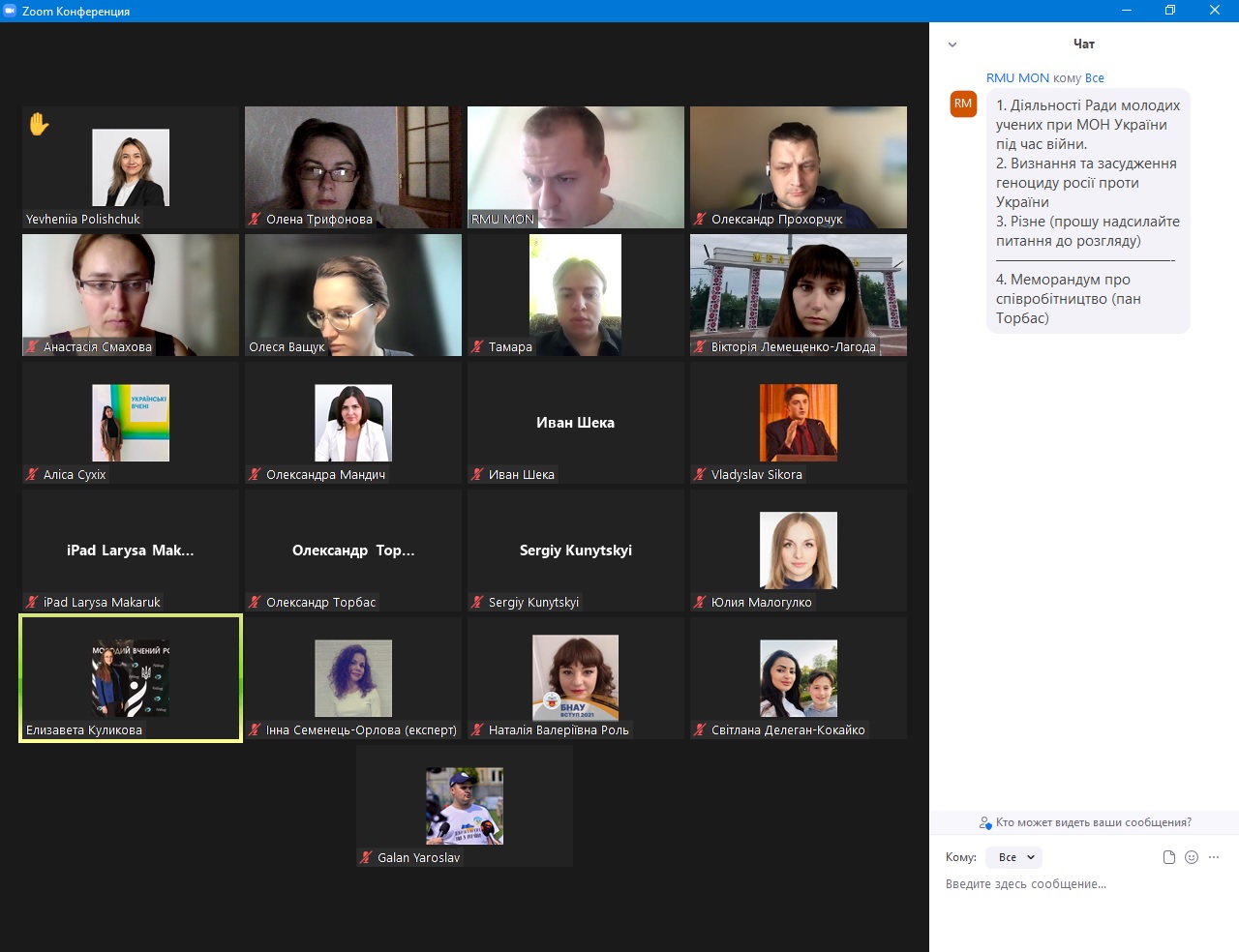The width and height of the screenshot is (1239, 952).
Task: Click the file attachment icon in chat
Action: pyautogui.click(x=1169, y=857)
